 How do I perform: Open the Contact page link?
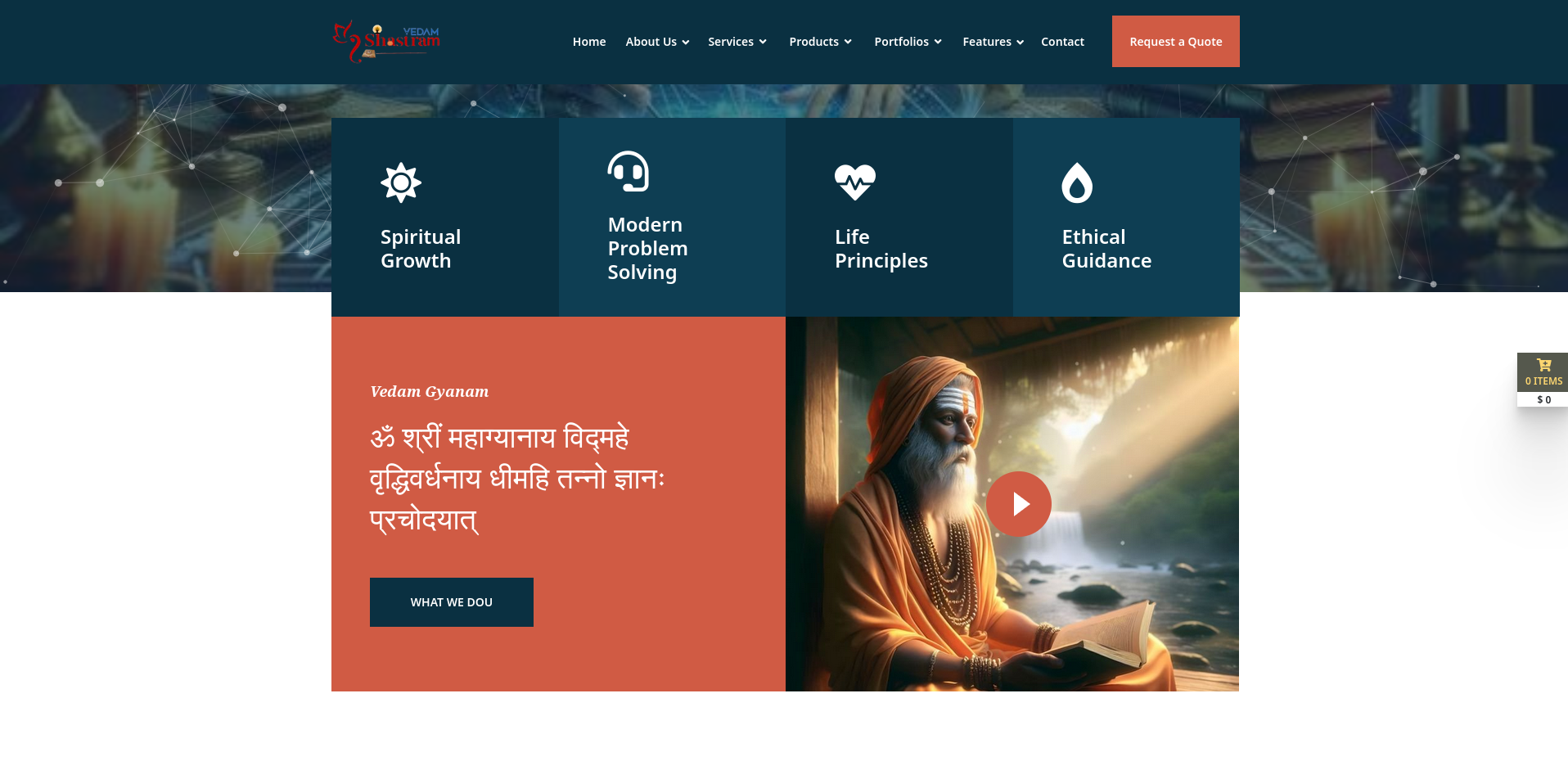pos(1062,42)
